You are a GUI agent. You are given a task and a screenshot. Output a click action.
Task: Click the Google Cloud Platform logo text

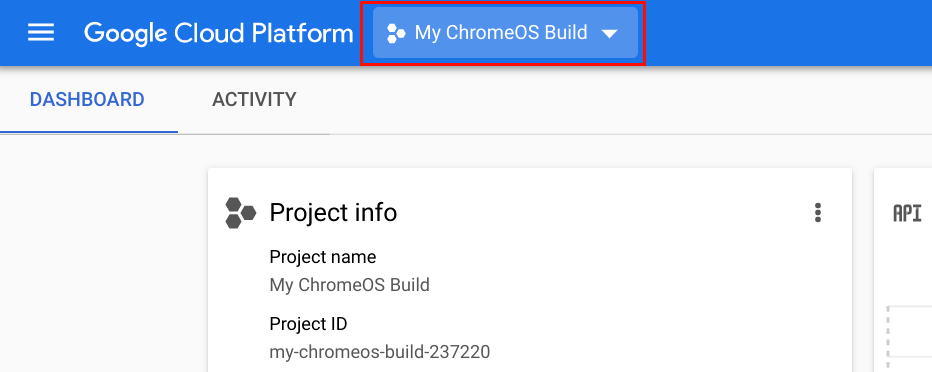click(219, 33)
